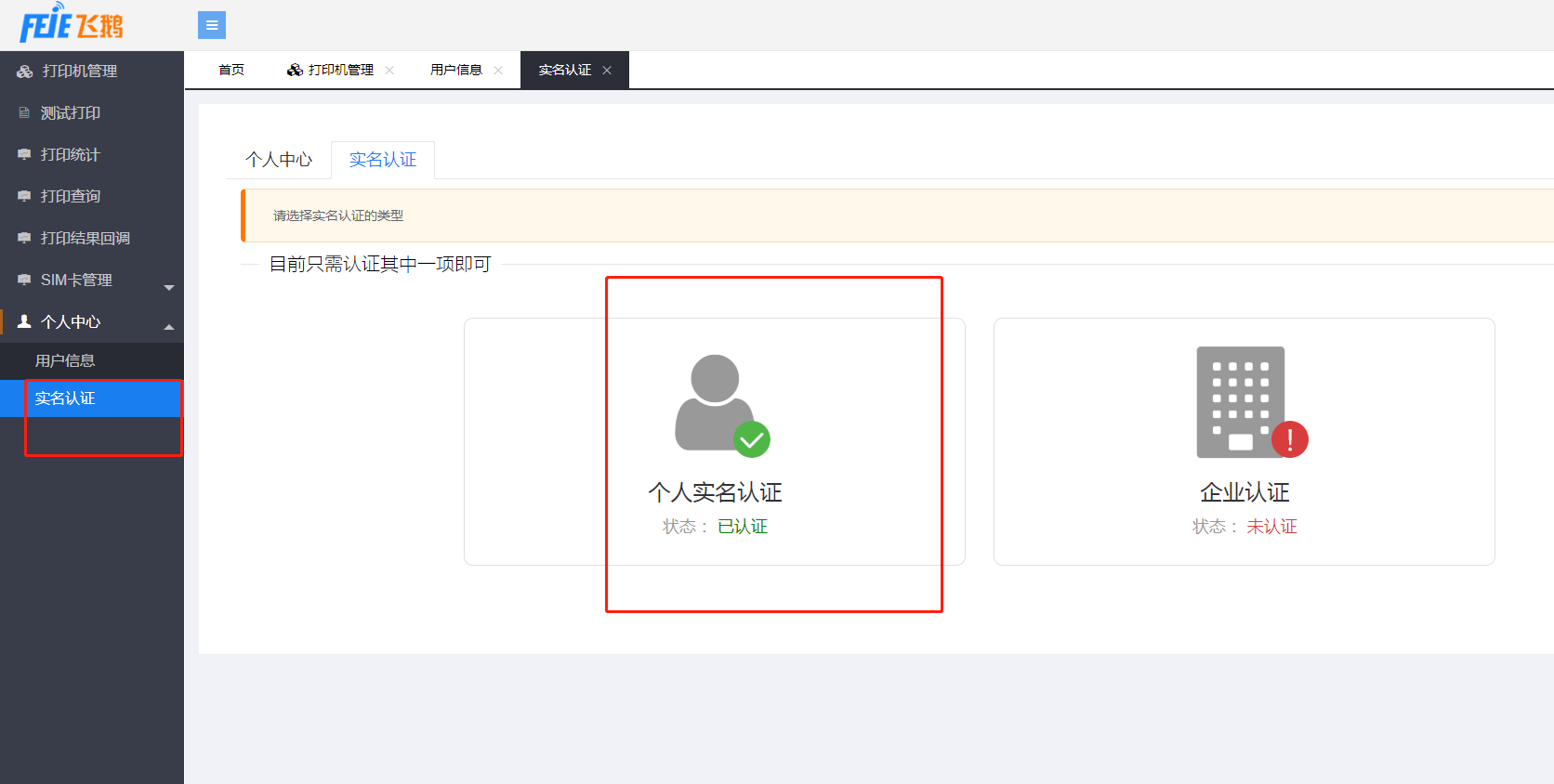Click the printer icon beside 打印机管理 in sidebar

(25, 72)
